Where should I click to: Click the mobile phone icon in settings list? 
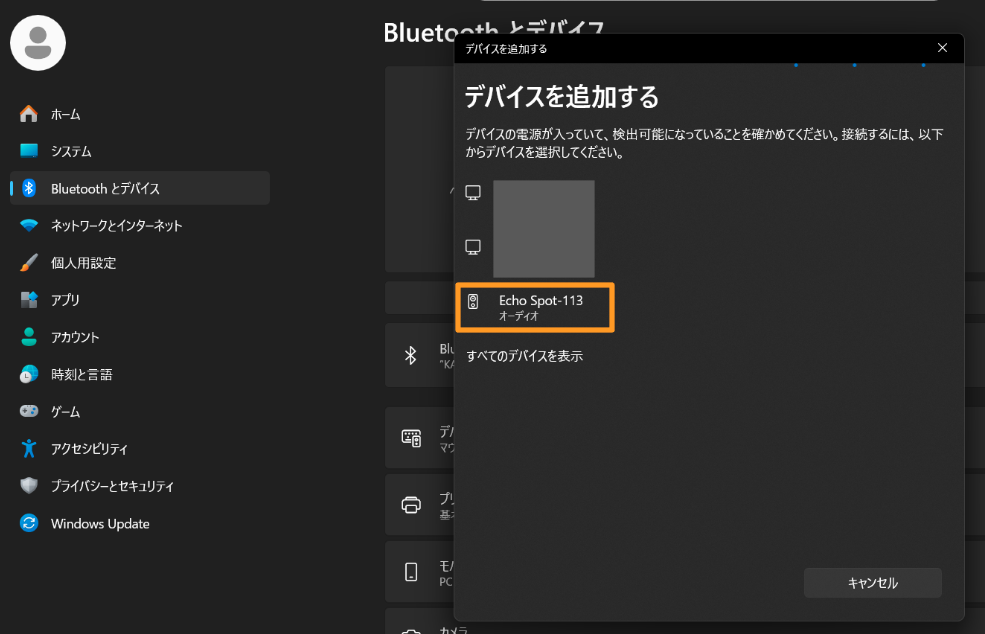pyautogui.click(x=411, y=572)
